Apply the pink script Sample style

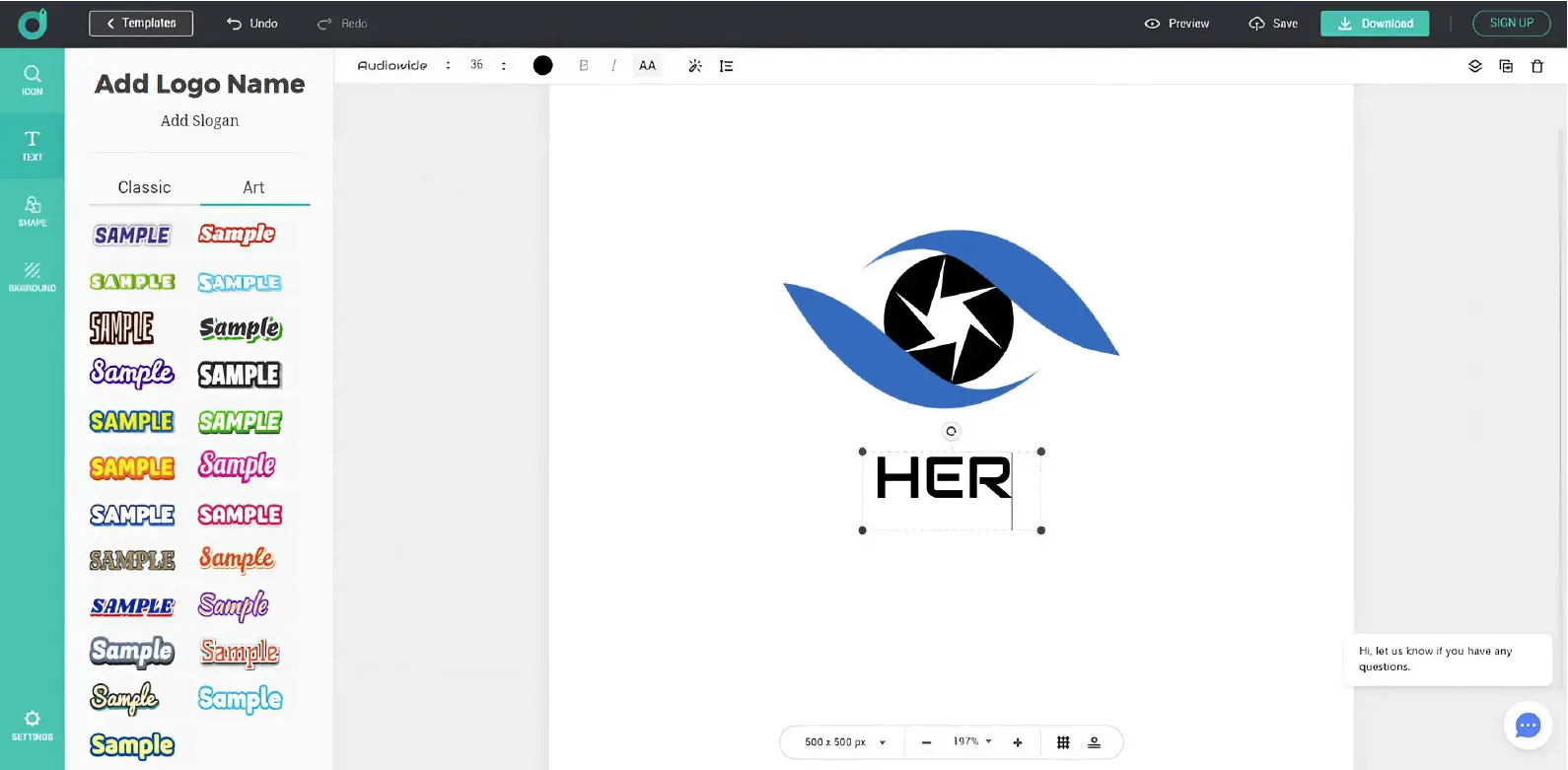coord(237,465)
